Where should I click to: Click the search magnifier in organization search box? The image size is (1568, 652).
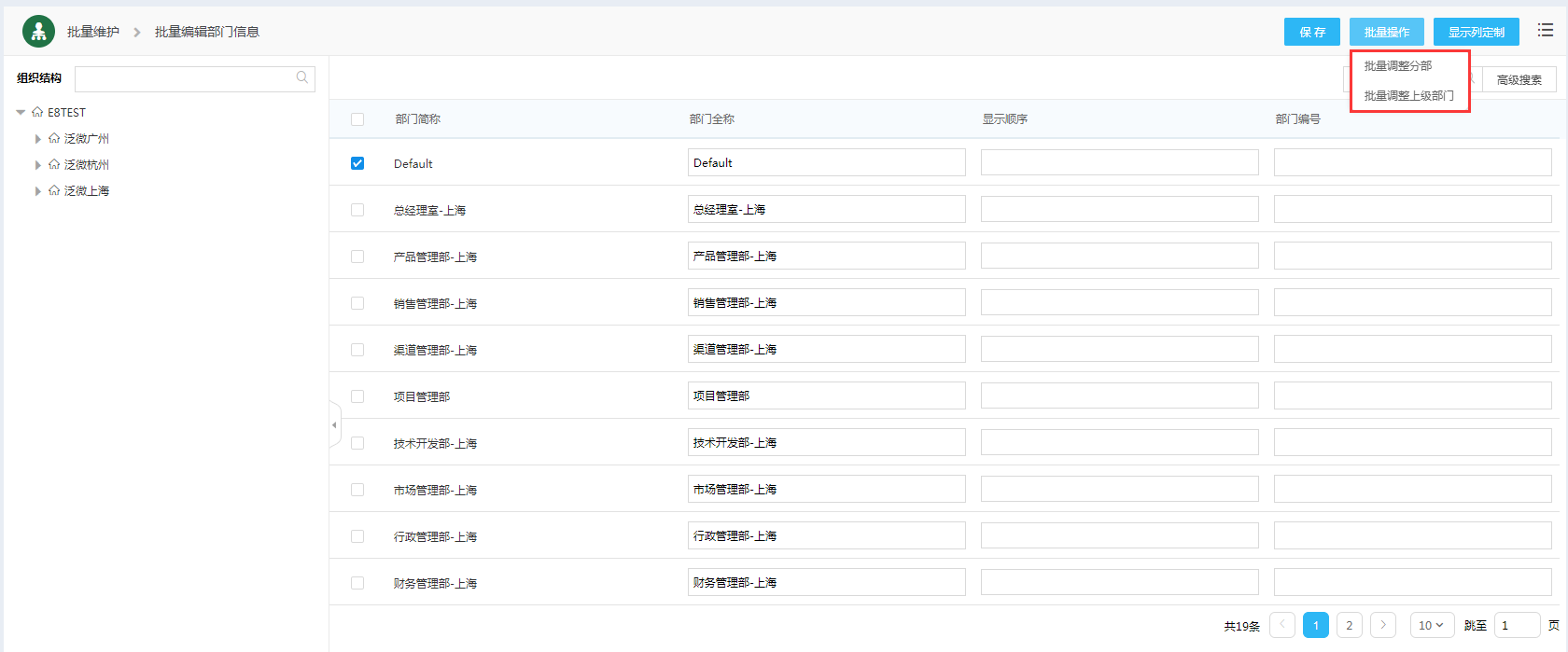point(301,78)
